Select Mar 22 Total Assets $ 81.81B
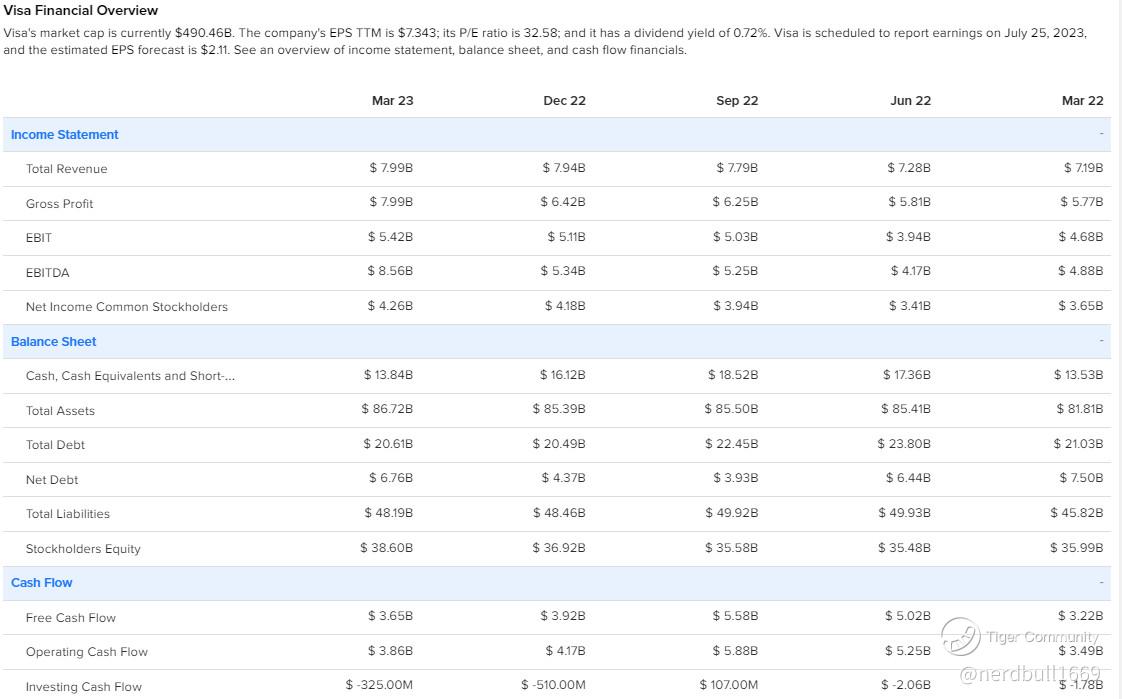This screenshot has width=1122, height=699. [x=1080, y=409]
